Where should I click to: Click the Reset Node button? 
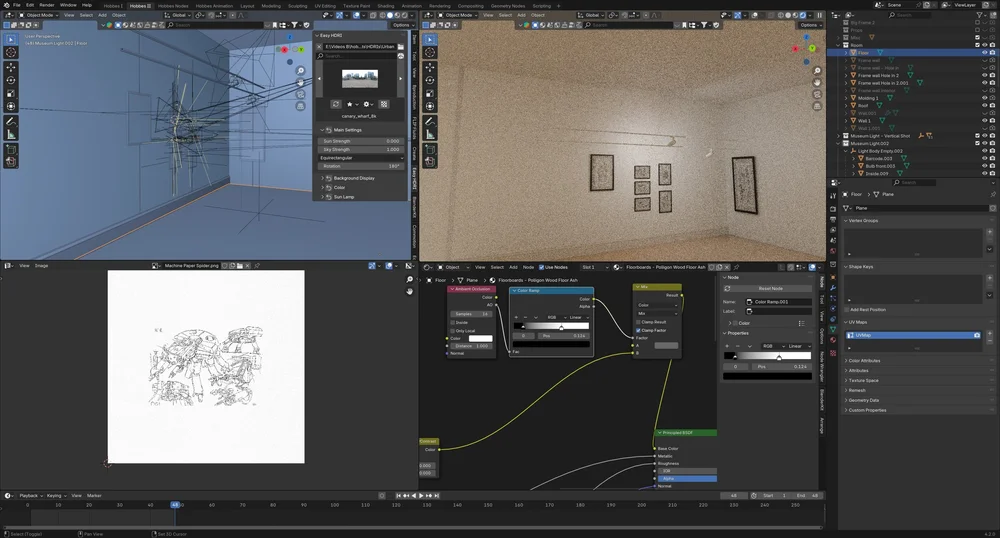coord(770,289)
